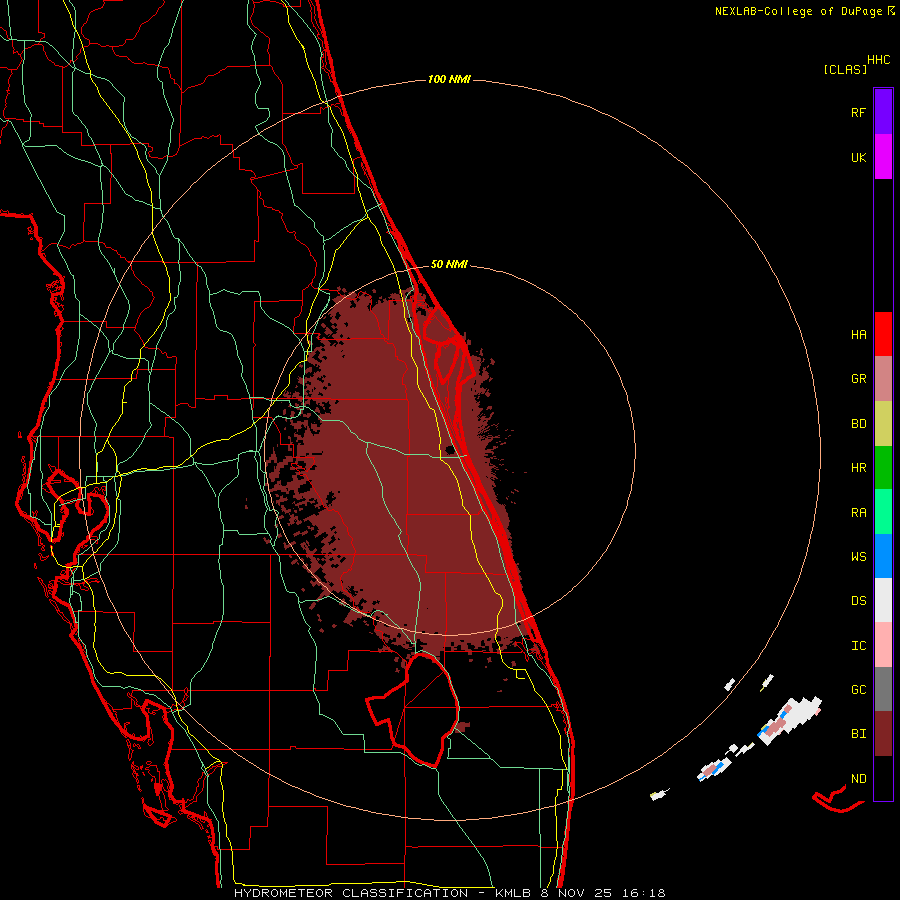Image resolution: width=900 pixels, height=900 pixels.
Task: Click the BD legend label
Action: [x=858, y=424]
